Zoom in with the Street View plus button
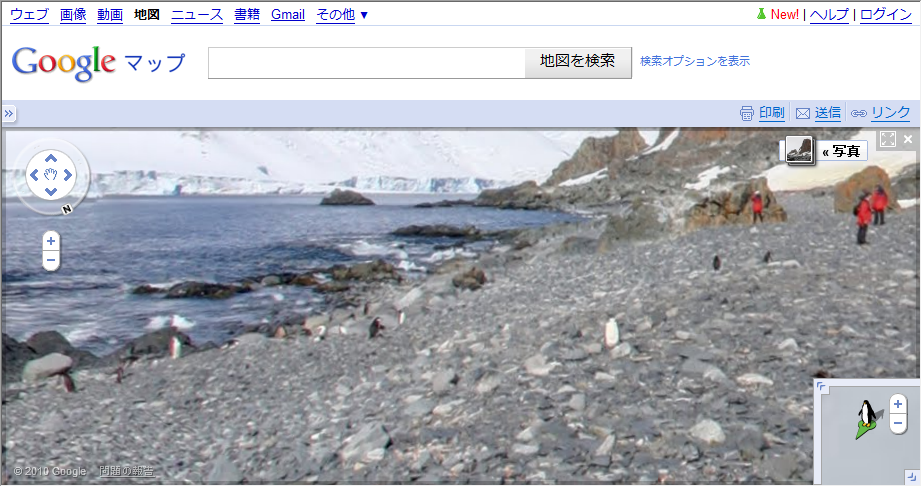The image size is (922, 487). (51, 241)
